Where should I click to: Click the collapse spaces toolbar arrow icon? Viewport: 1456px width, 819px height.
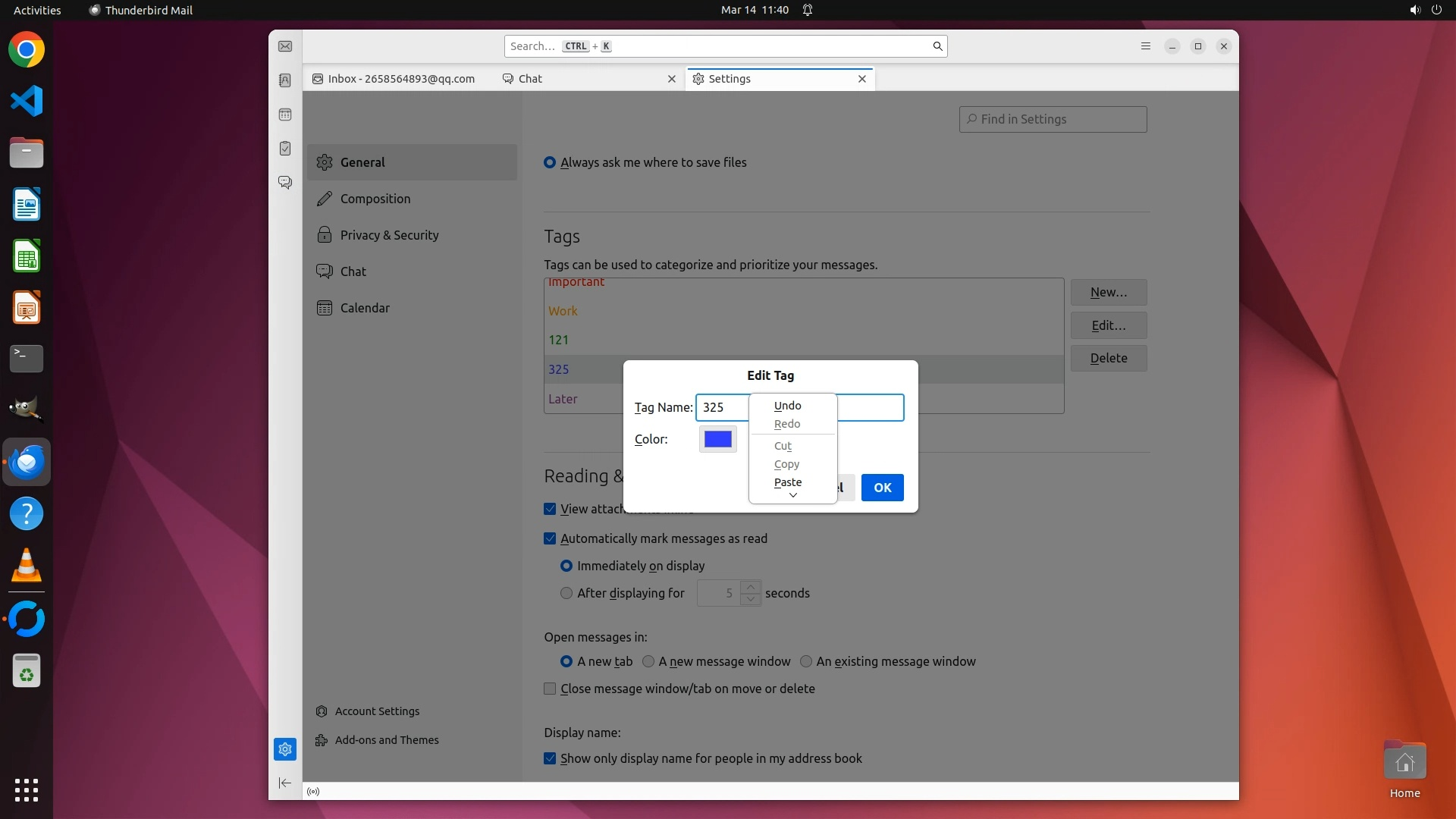click(x=285, y=783)
